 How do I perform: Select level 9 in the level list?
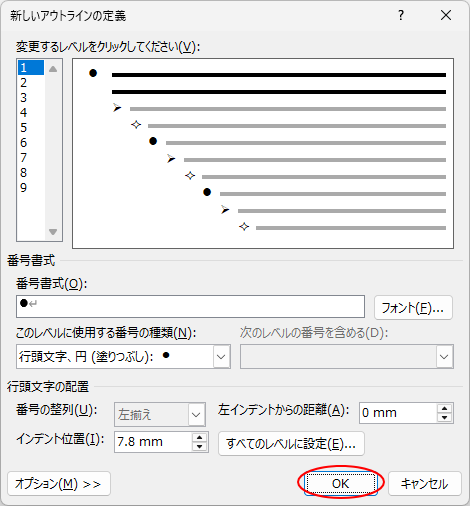[x=31, y=188]
